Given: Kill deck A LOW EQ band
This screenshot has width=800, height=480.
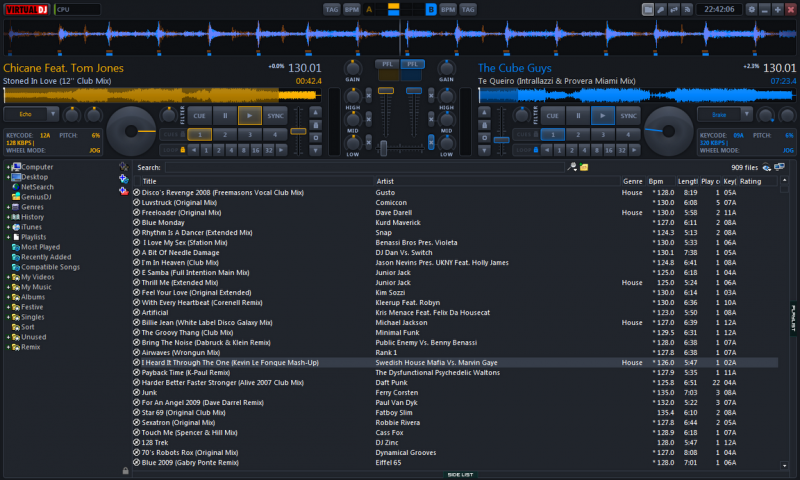Looking at the screenshot, I should click(x=368, y=142).
